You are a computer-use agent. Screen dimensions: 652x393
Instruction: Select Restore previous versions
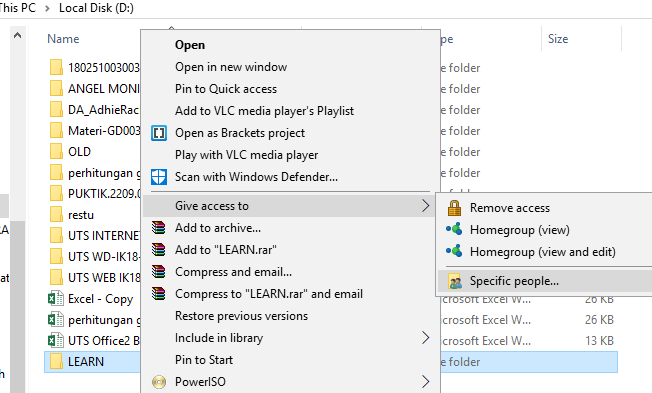pyautogui.click(x=241, y=316)
